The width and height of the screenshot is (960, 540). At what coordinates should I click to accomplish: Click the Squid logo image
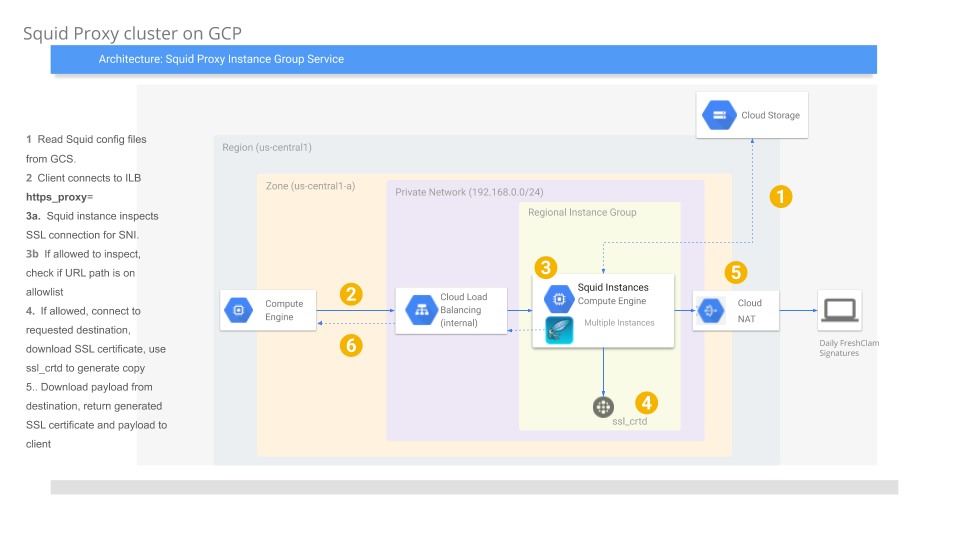point(559,331)
